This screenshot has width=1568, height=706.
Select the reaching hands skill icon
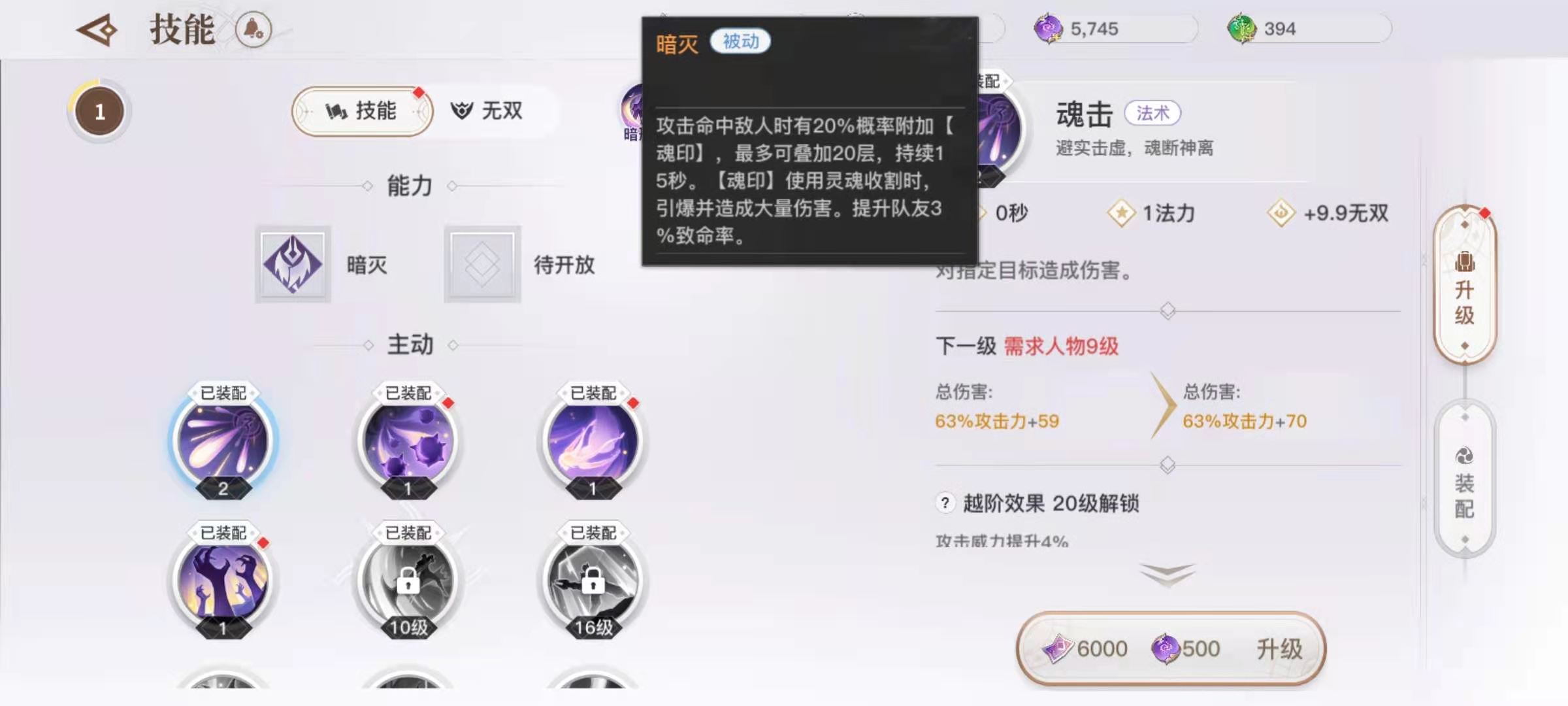click(223, 582)
